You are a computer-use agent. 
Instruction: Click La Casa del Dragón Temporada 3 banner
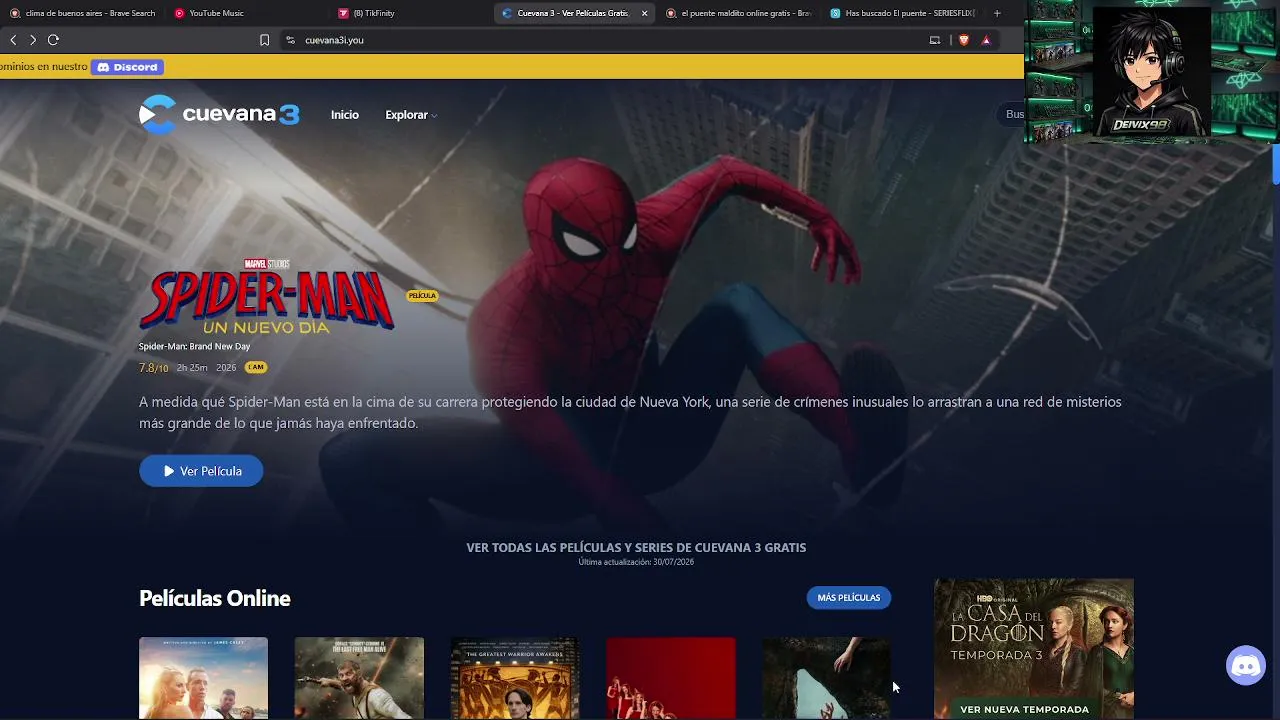pos(1034,648)
